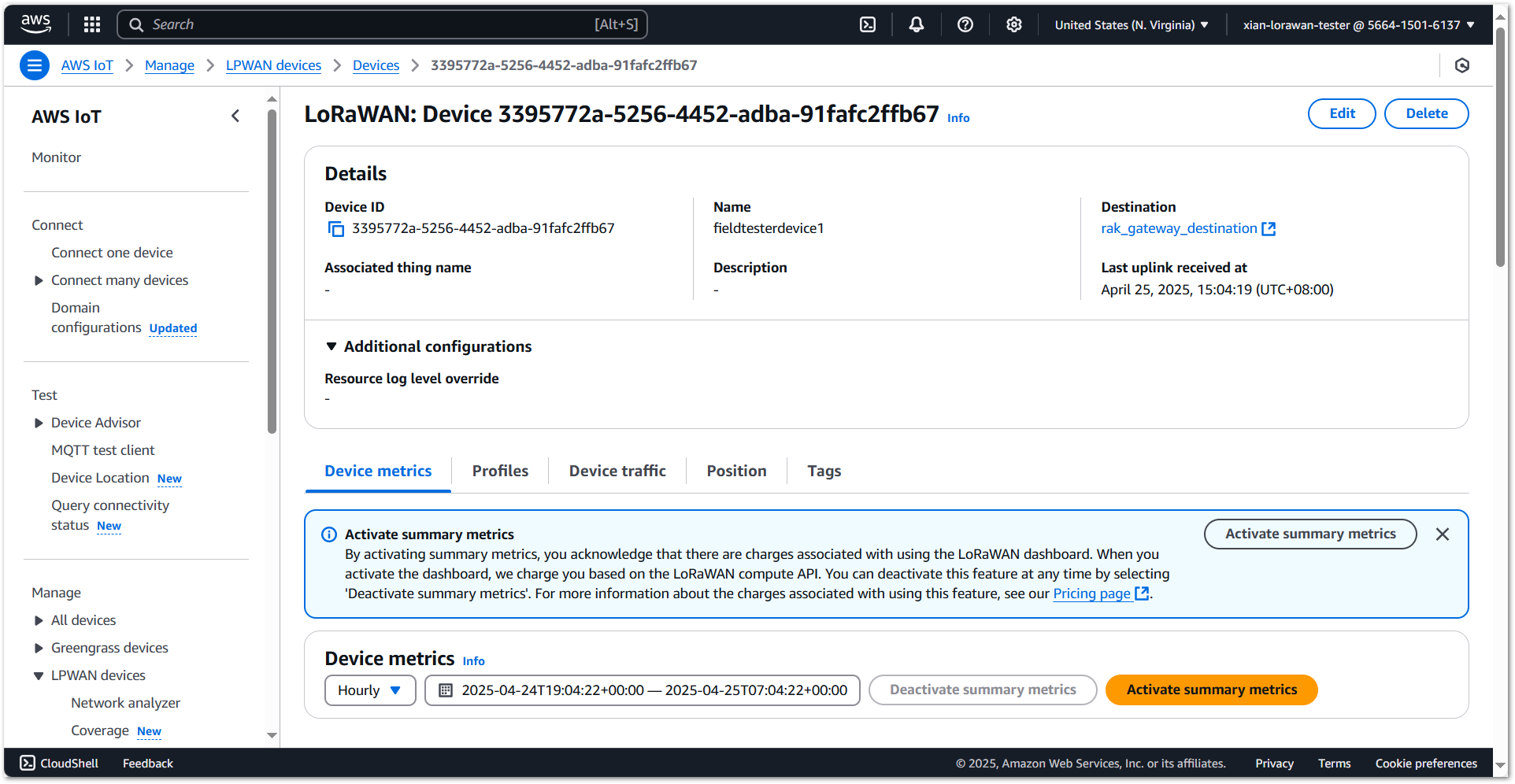Expand the Greengrass devices tree item
1515x784 pixels.
pyautogui.click(x=39, y=648)
